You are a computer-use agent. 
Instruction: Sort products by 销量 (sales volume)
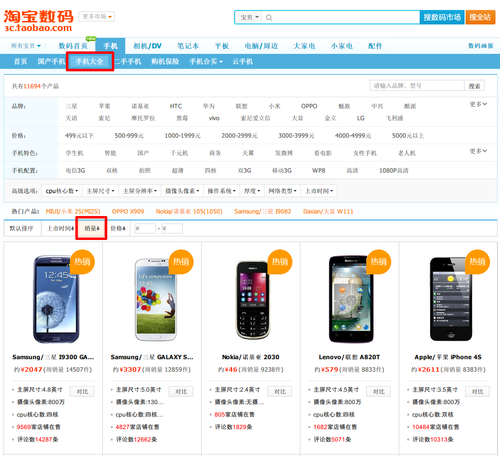(91, 228)
